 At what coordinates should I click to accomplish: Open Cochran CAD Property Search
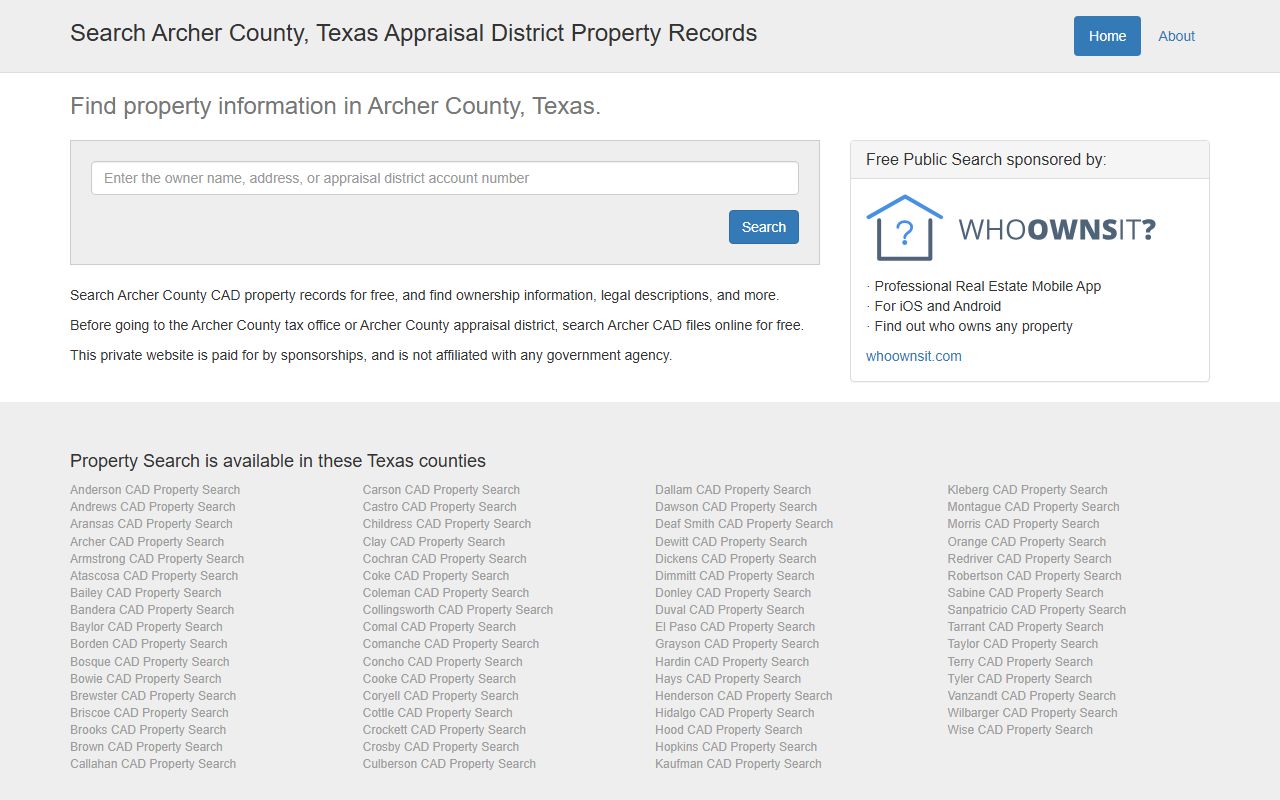[445, 559]
